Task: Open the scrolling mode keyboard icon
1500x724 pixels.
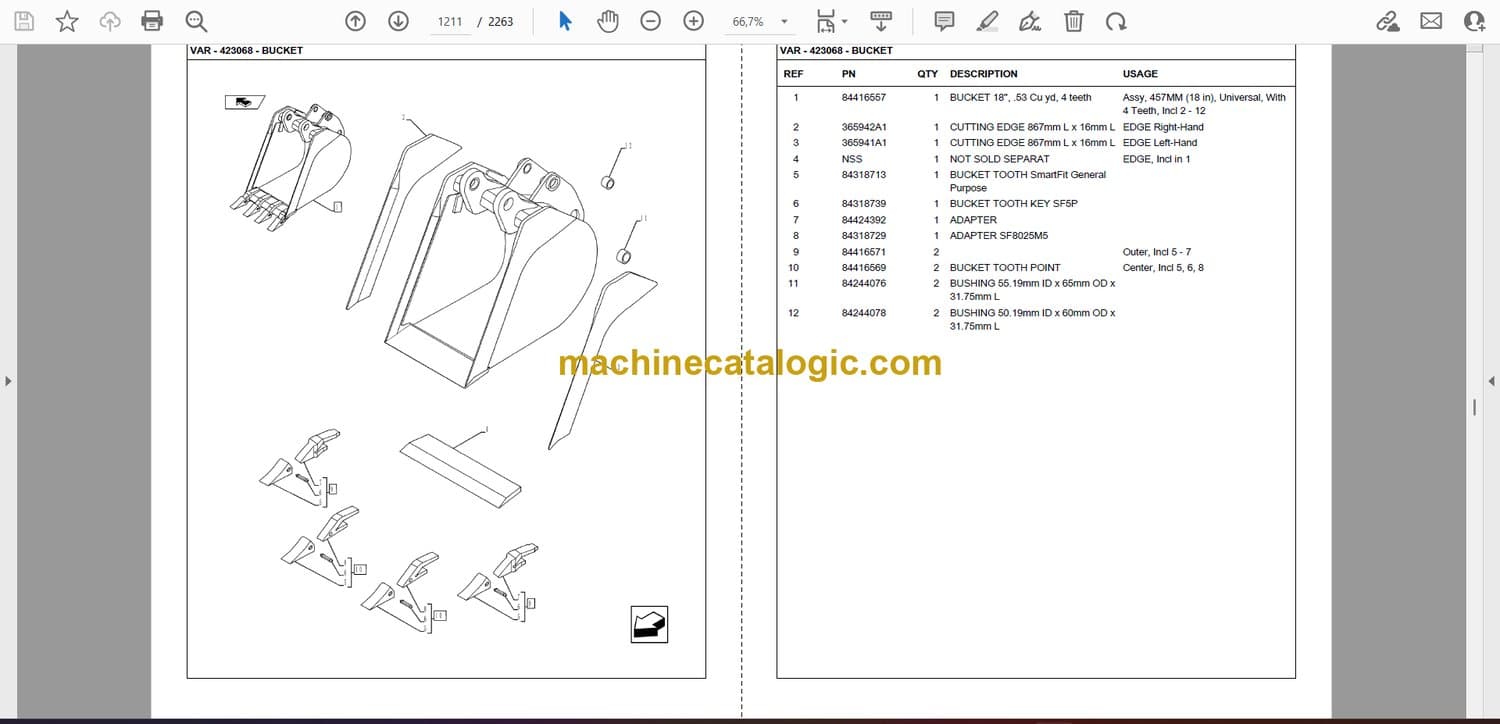Action: click(881, 21)
